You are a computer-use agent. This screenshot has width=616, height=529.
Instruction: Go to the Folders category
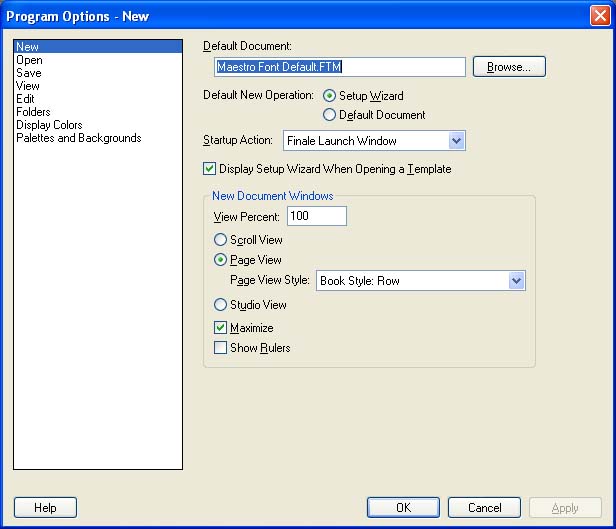point(33,112)
